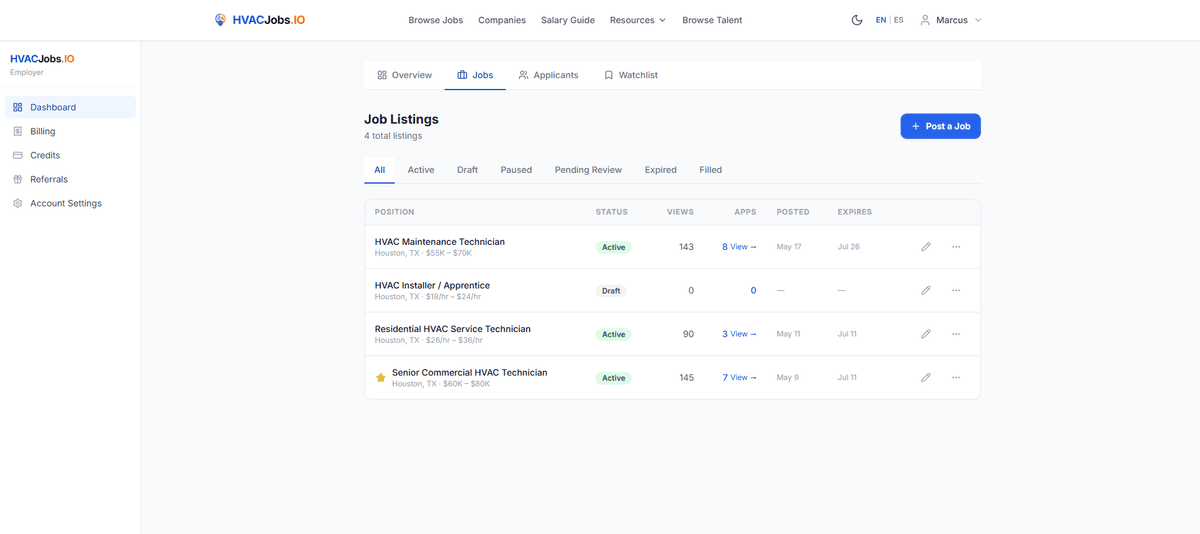Open Credits in the sidebar
This screenshot has height=534, width=1200.
tap(70, 155)
